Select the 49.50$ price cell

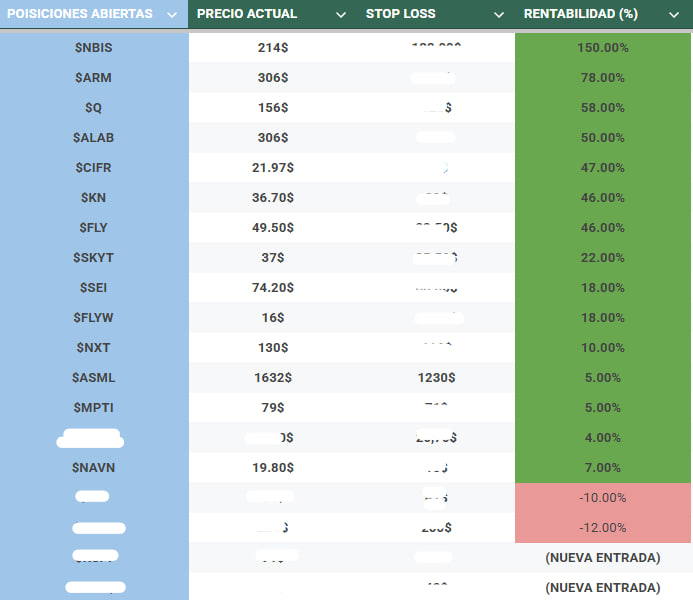[x=273, y=228]
